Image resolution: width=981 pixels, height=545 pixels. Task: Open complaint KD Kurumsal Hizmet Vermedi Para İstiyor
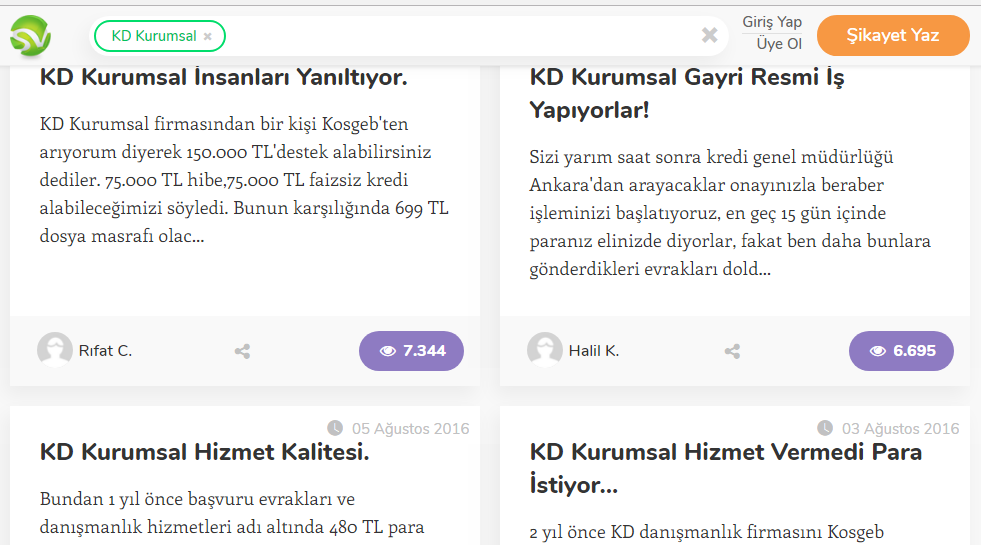pyautogui.click(x=726, y=468)
